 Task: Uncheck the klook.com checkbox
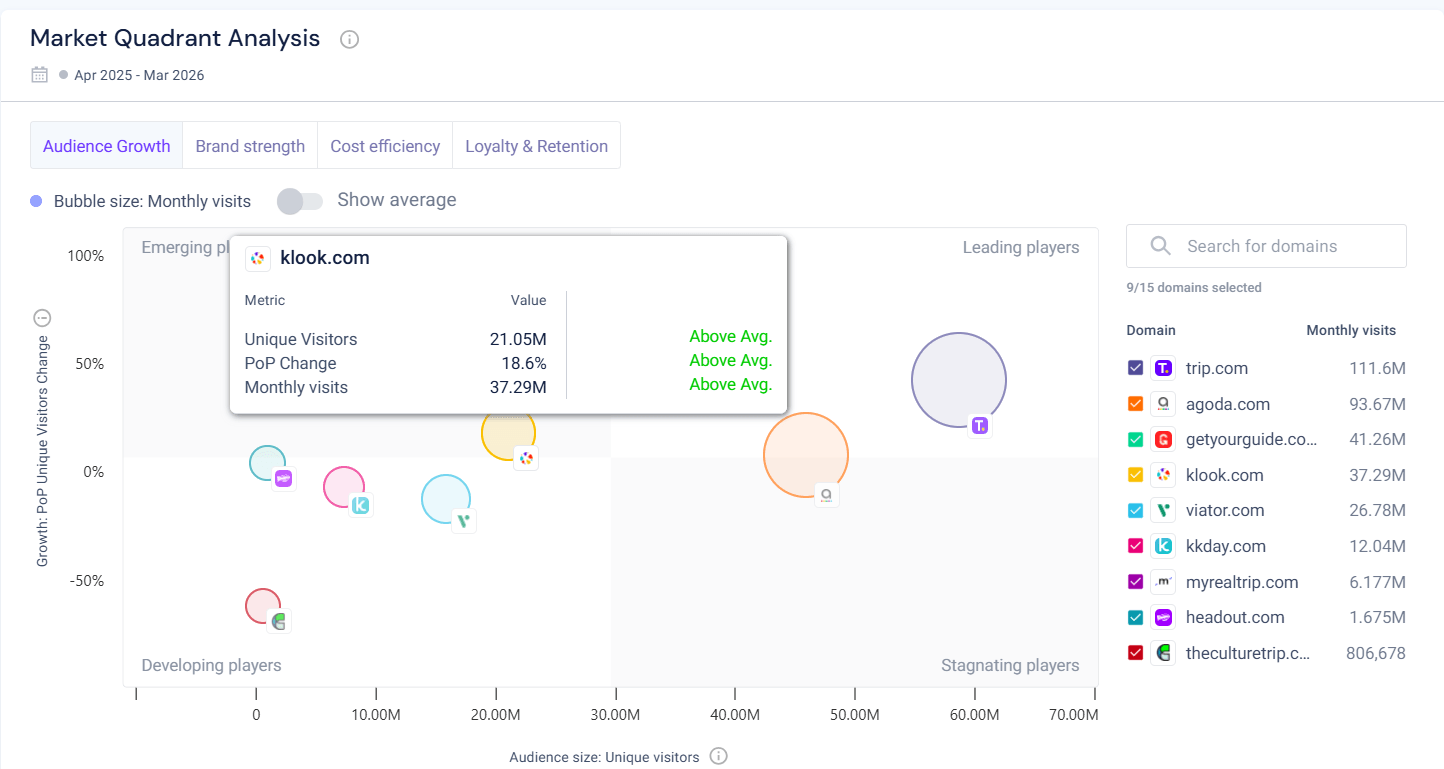coord(1135,475)
